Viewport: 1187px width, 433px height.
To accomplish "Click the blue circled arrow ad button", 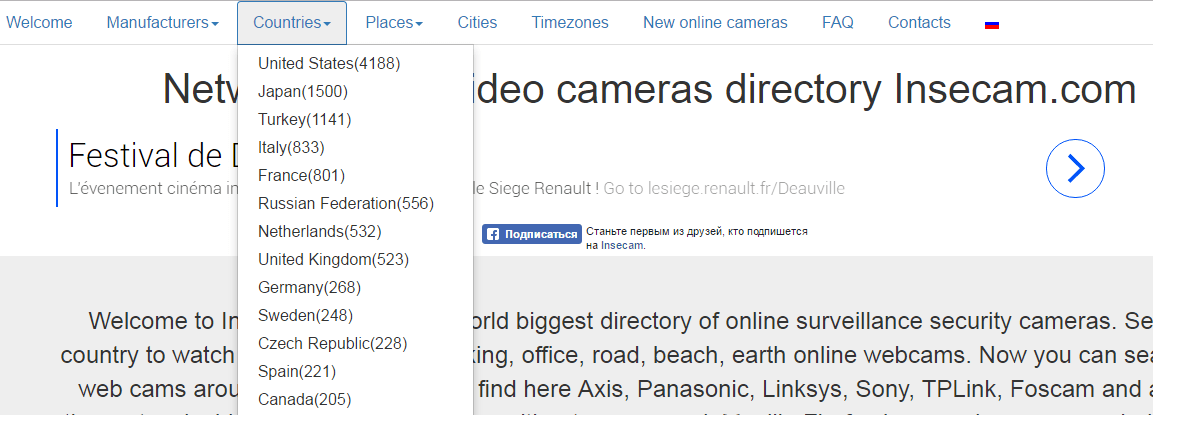I will pyautogui.click(x=1075, y=168).
